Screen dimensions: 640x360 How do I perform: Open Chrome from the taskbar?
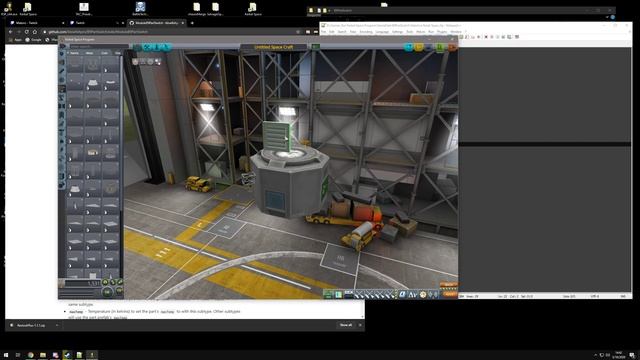click(x=31, y=355)
